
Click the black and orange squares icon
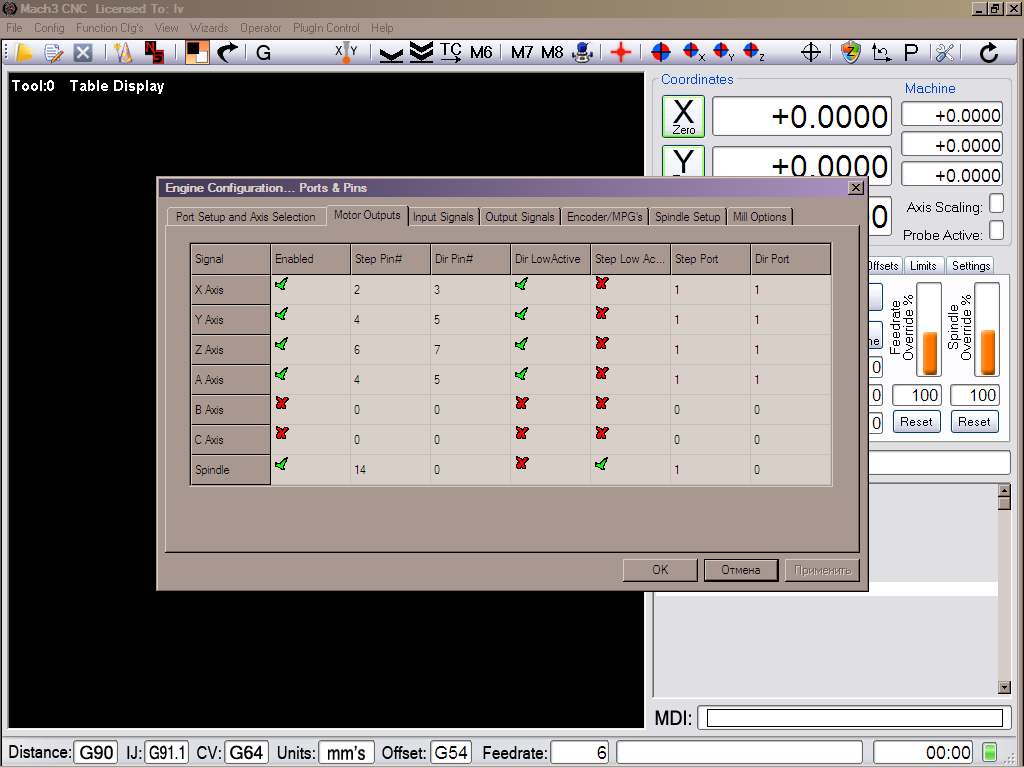point(197,52)
